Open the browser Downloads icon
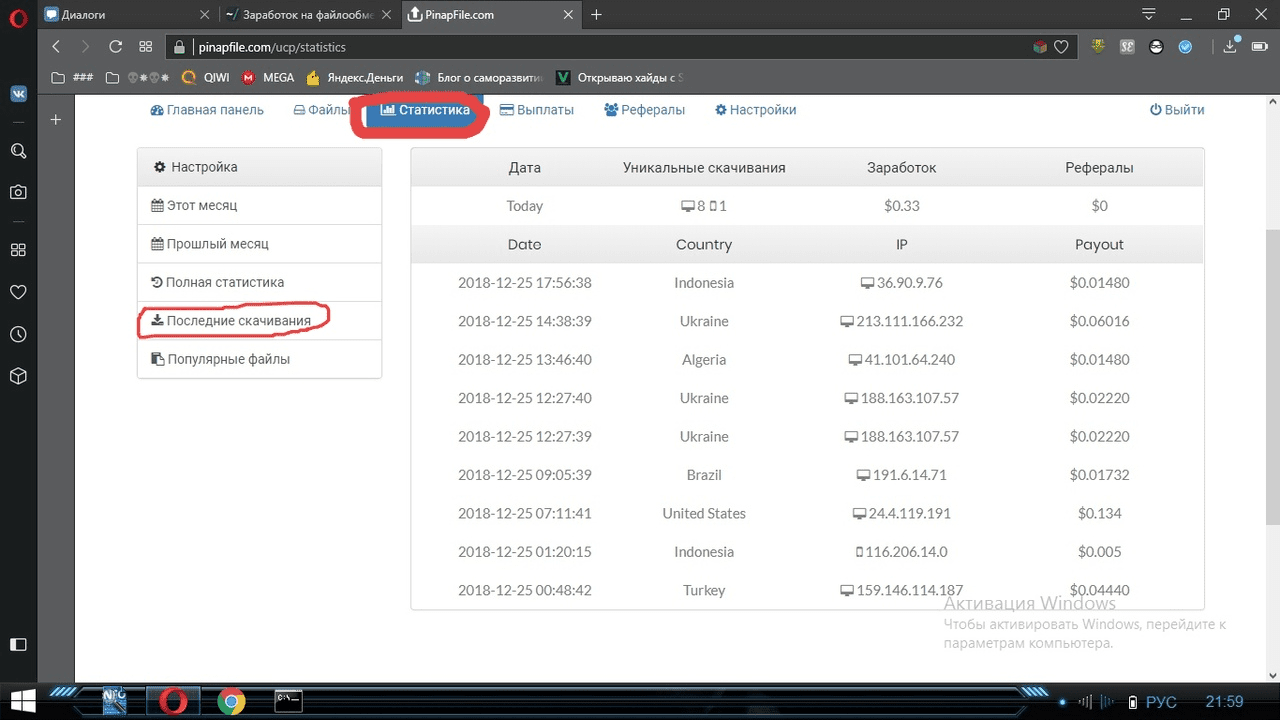1280x720 pixels. 1230,47
